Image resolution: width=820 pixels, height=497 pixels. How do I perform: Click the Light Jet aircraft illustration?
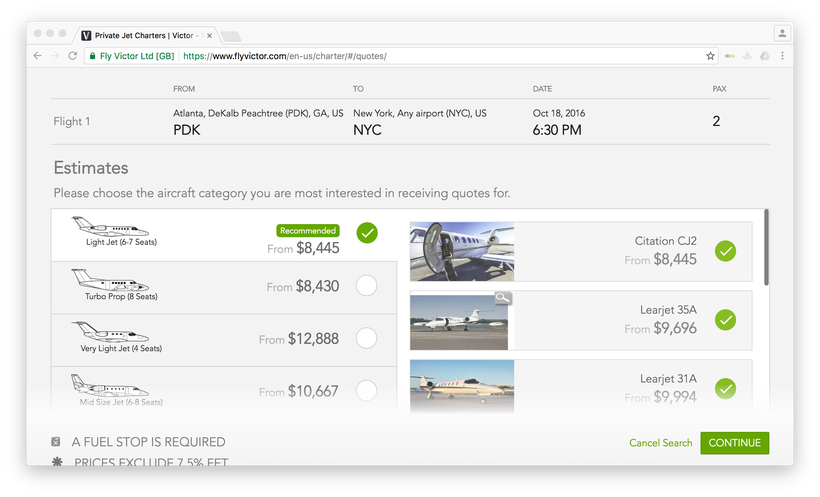(110, 227)
